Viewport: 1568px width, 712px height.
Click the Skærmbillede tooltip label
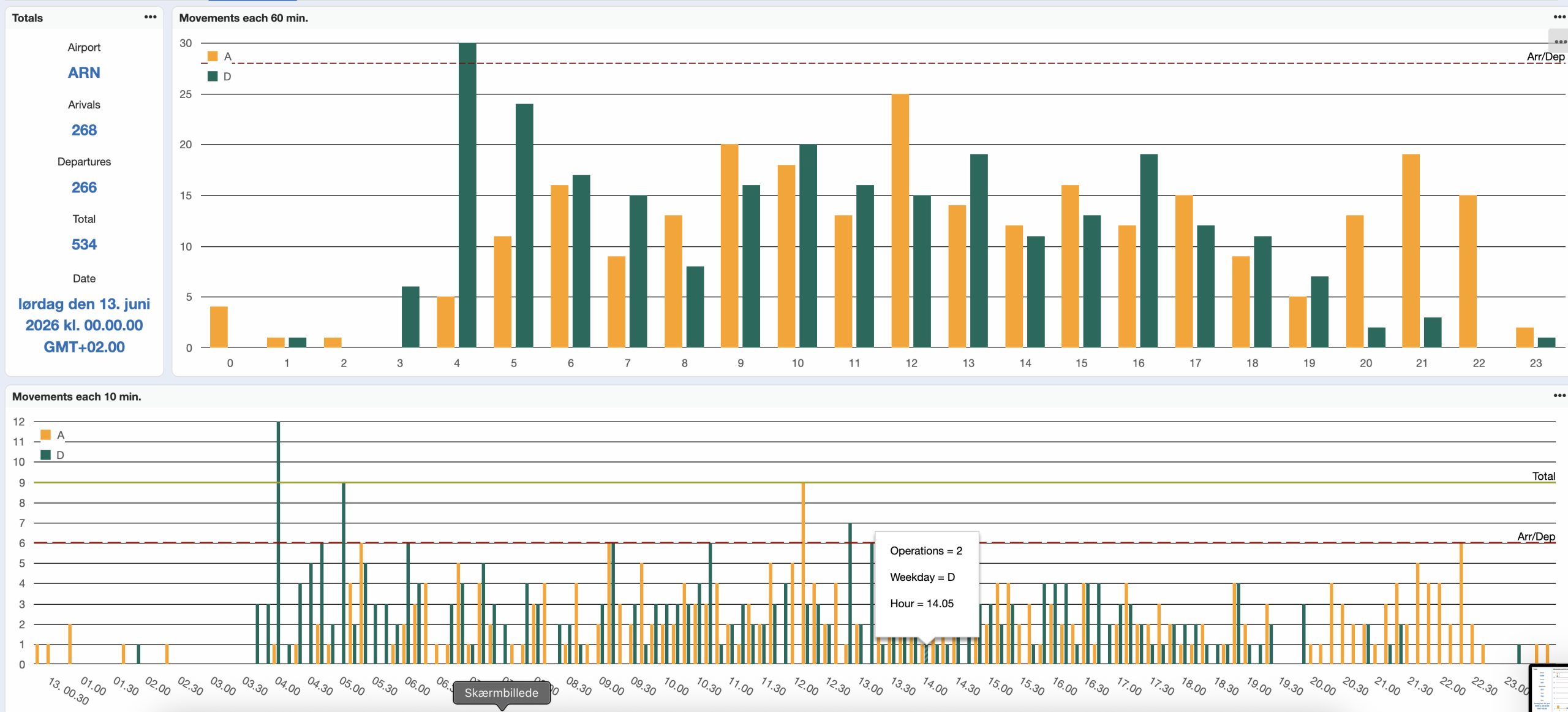pyautogui.click(x=501, y=693)
